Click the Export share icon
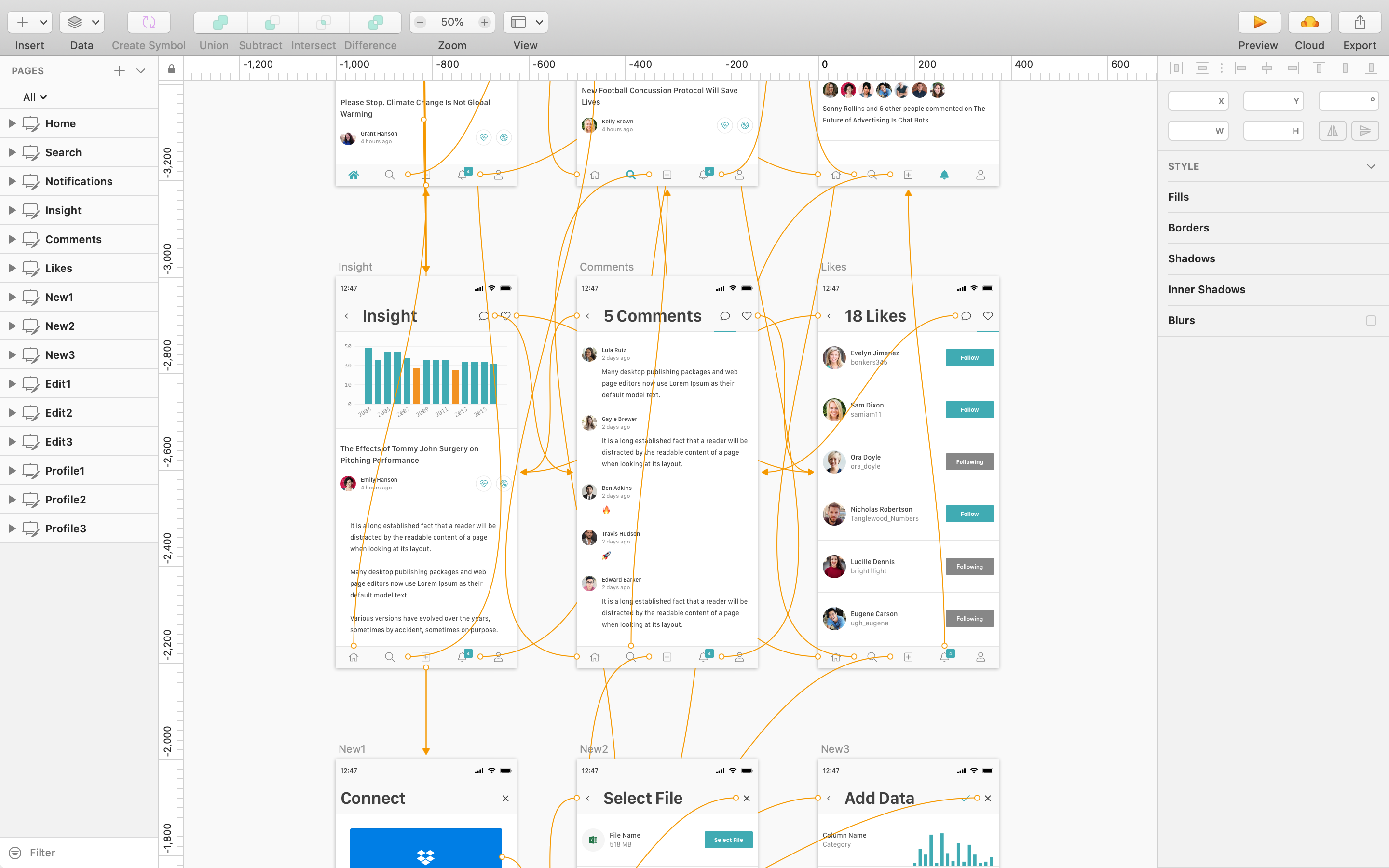The height and width of the screenshot is (868, 1389). click(x=1359, y=22)
